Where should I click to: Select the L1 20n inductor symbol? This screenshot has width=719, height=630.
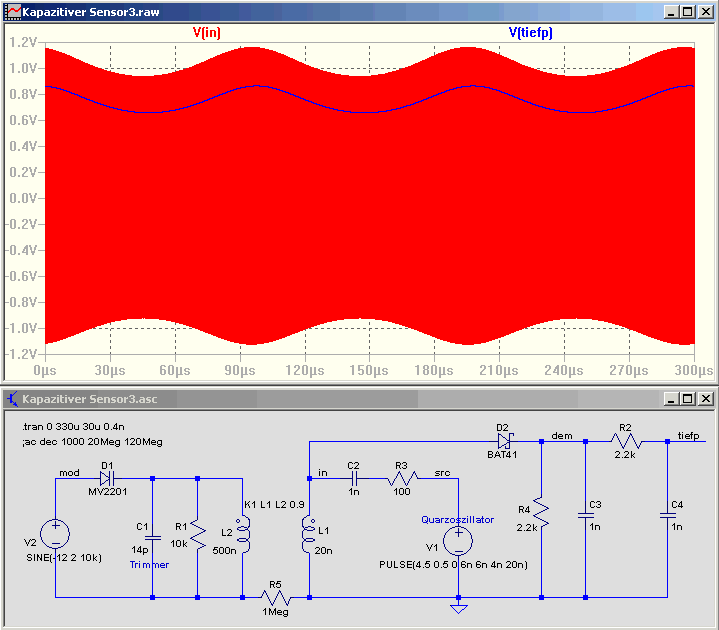tap(309, 534)
